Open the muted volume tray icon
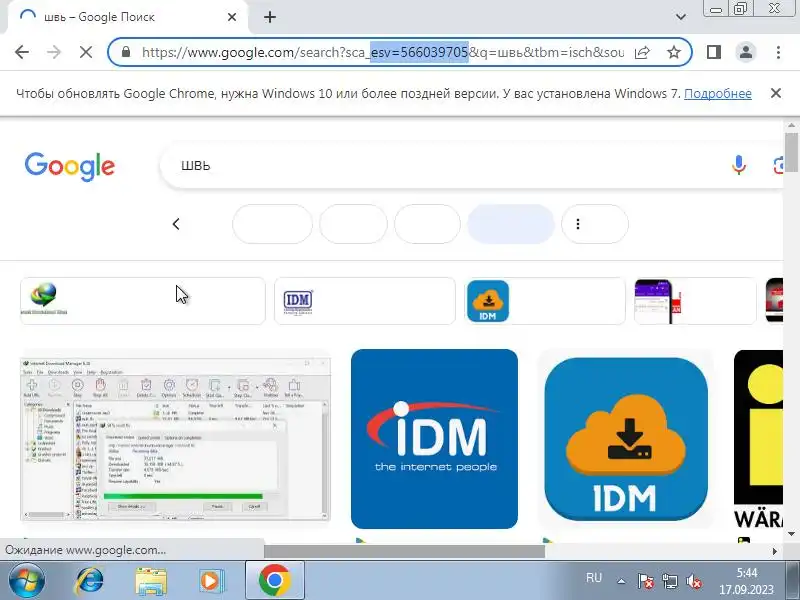The height and width of the screenshot is (600, 800). click(x=693, y=581)
